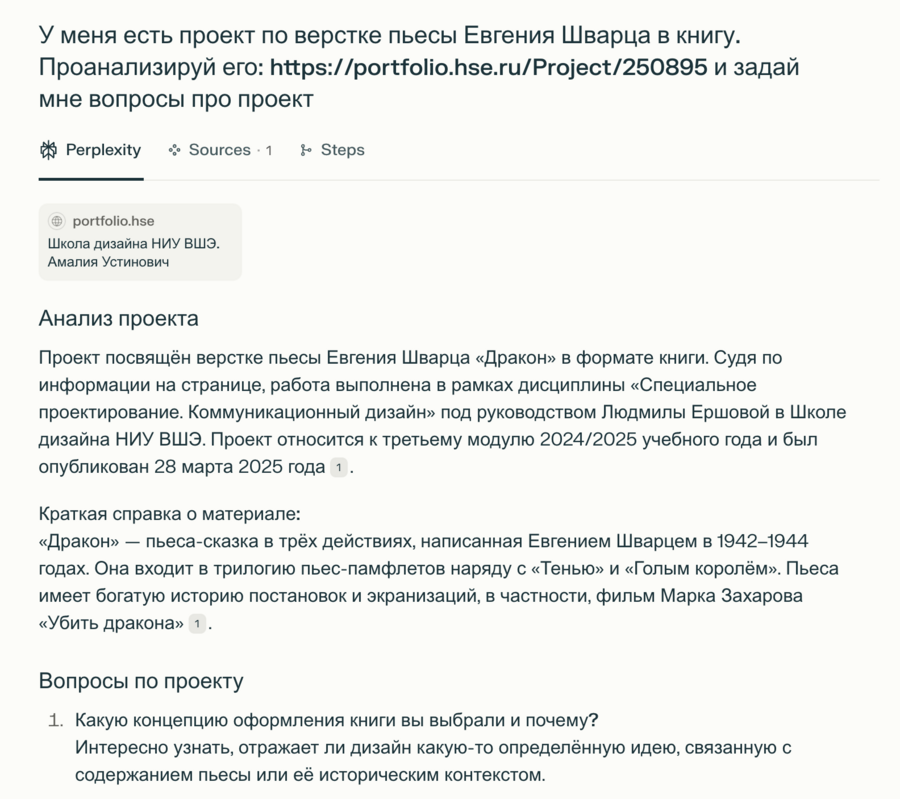Click the globe icon on the source card
Viewport: 900px width, 799px height.
pyautogui.click(x=57, y=221)
